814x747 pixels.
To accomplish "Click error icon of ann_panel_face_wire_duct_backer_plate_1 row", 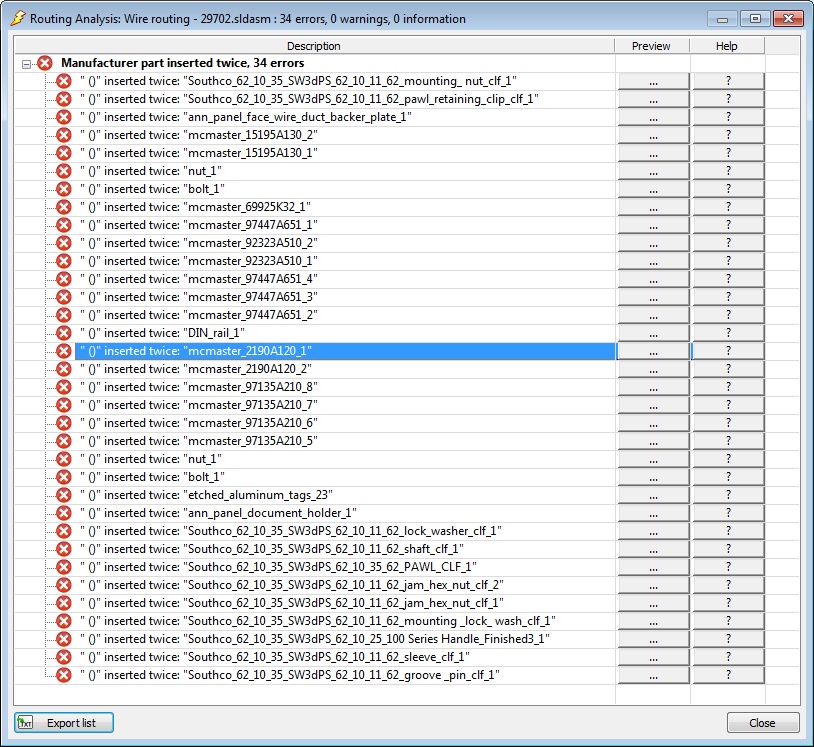I will (x=64, y=117).
